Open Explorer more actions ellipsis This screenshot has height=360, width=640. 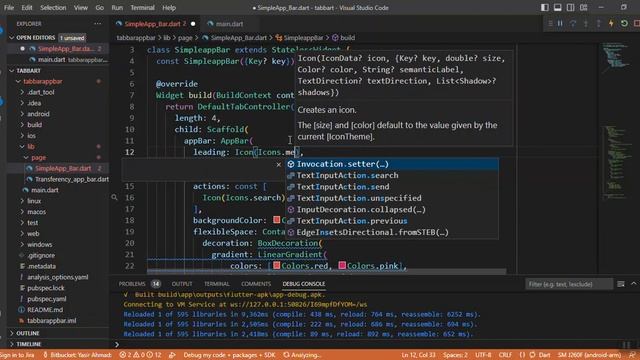coord(98,24)
